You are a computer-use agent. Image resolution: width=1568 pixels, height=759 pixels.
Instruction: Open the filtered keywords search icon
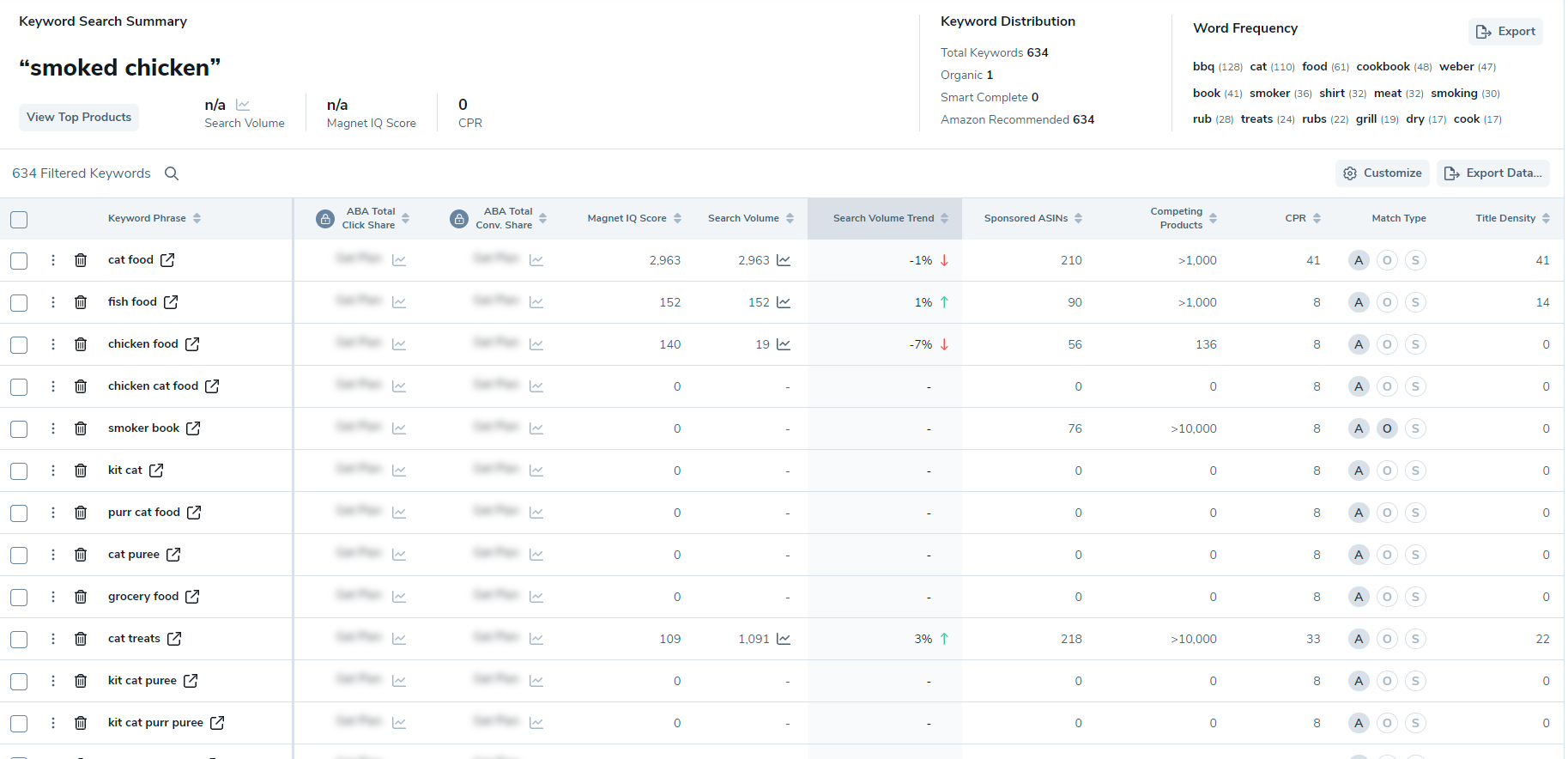pos(172,173)
